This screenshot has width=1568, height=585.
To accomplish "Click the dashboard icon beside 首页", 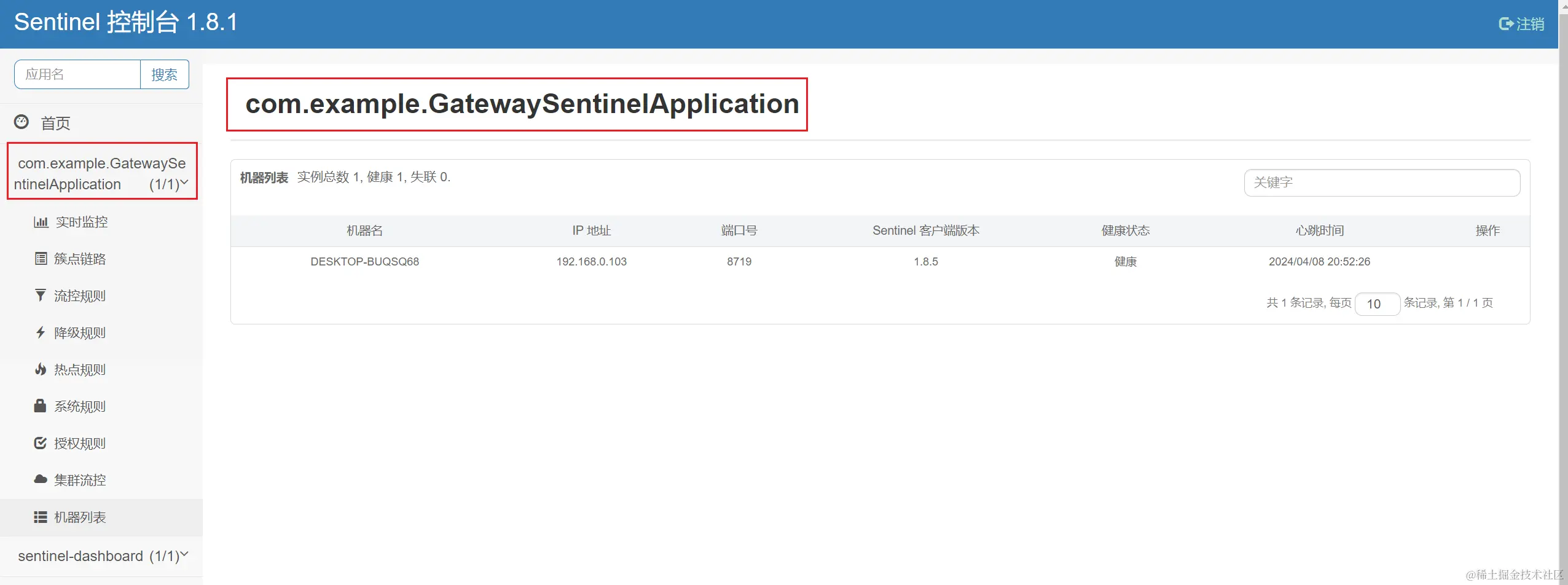I will pos(22,122).
